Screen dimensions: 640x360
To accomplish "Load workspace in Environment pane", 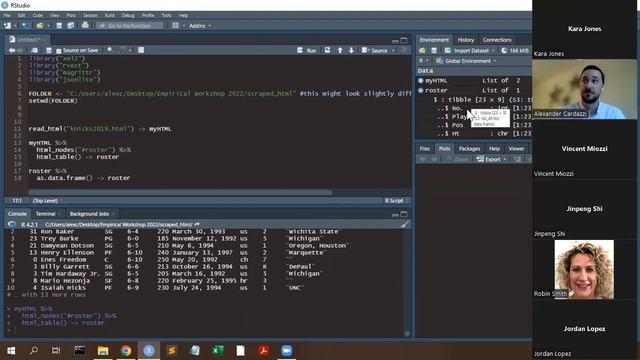I will (x=422, y=51).
